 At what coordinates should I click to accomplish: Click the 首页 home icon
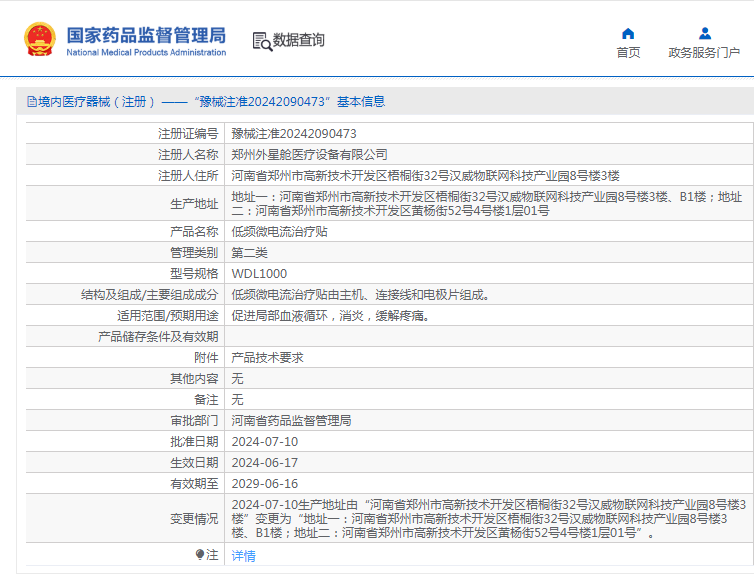[x=628, y=33]
